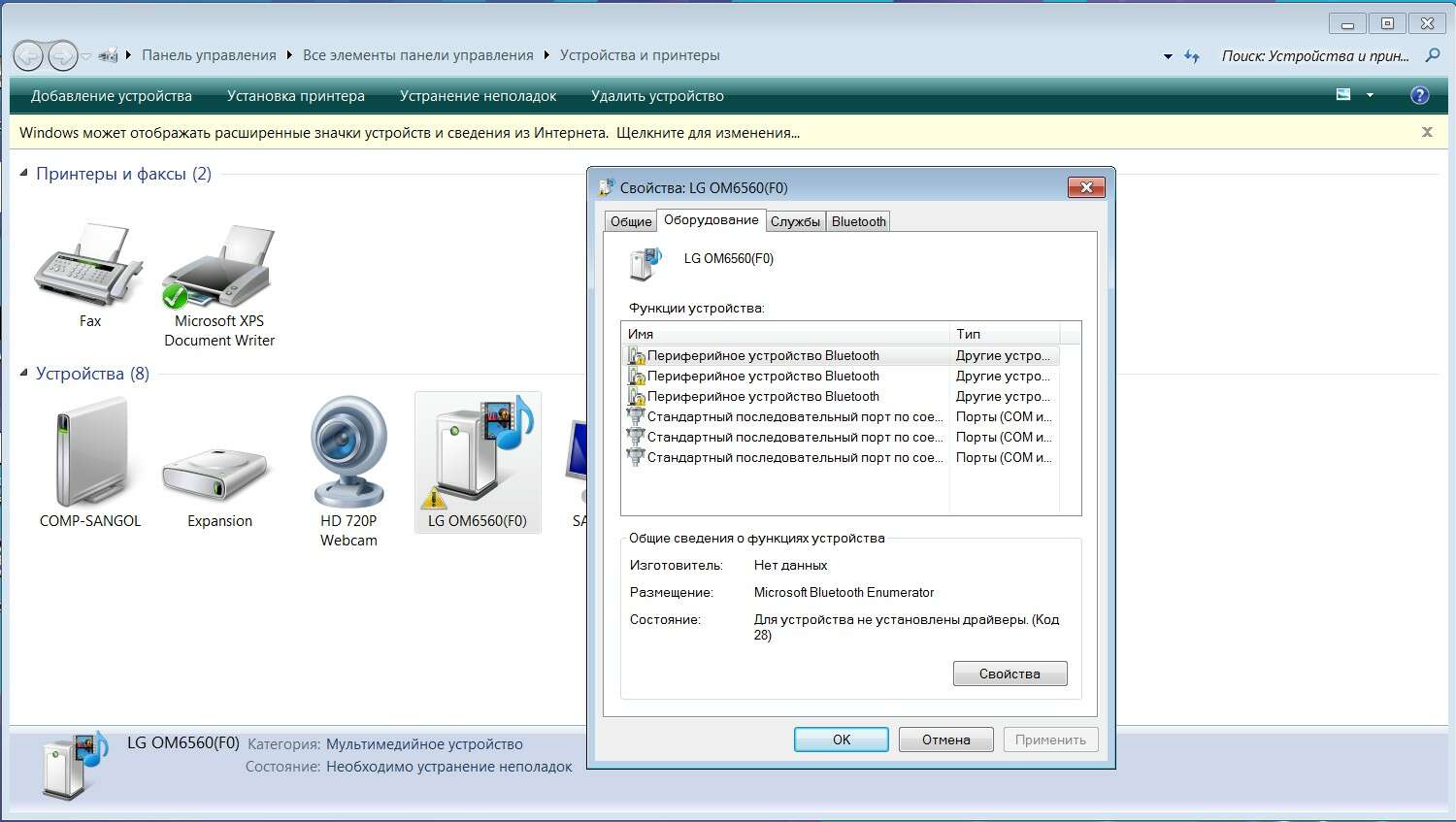Click the help question mark icon
Viewport: 1456px width, 822px height.
(x=1419, y=95)
